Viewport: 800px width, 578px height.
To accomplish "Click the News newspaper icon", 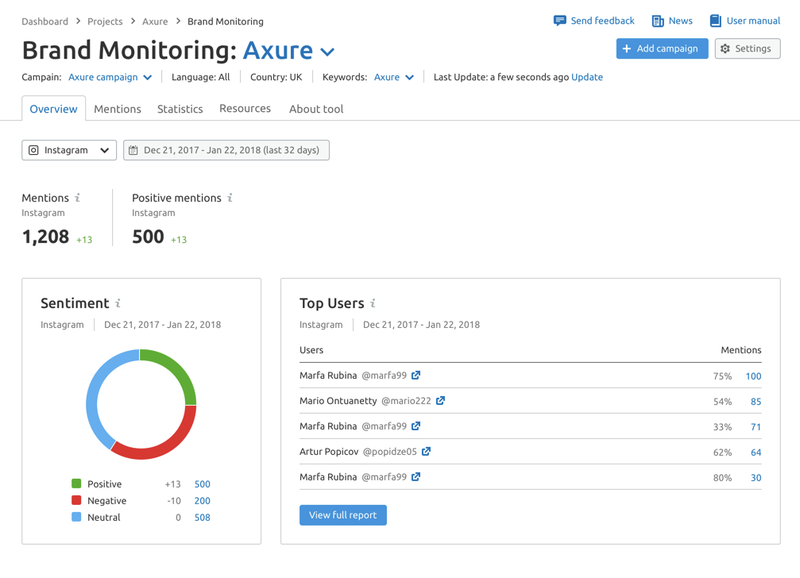I will [x=658, y=21].
